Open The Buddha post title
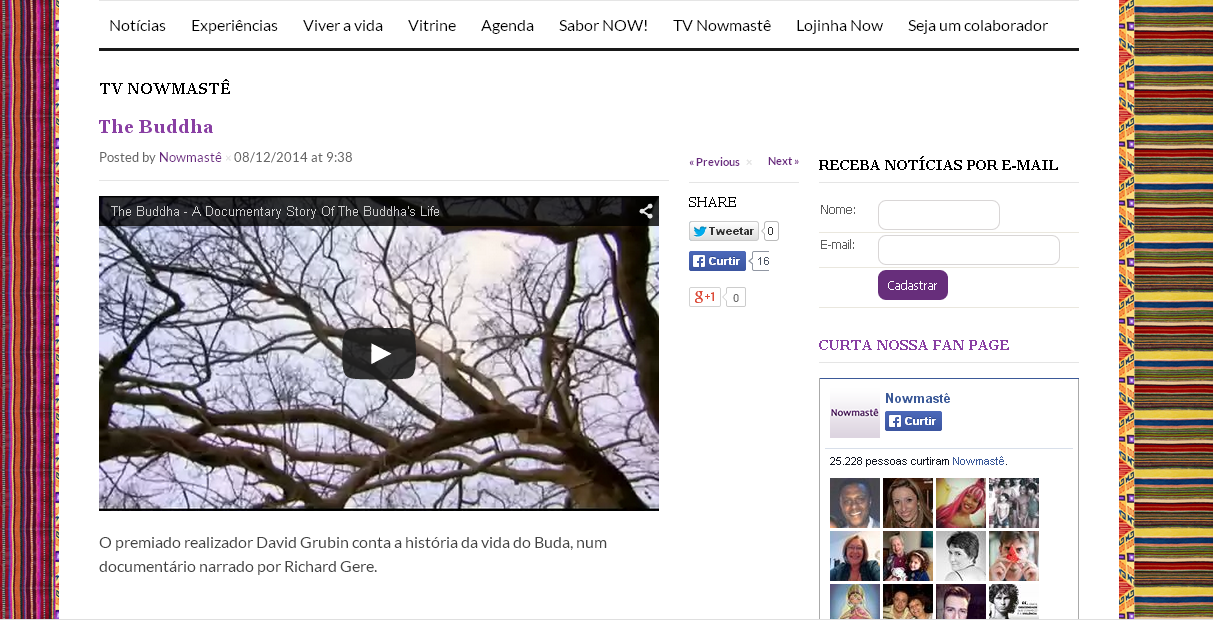Viewport: 1213px width, 620px height. 156,126
